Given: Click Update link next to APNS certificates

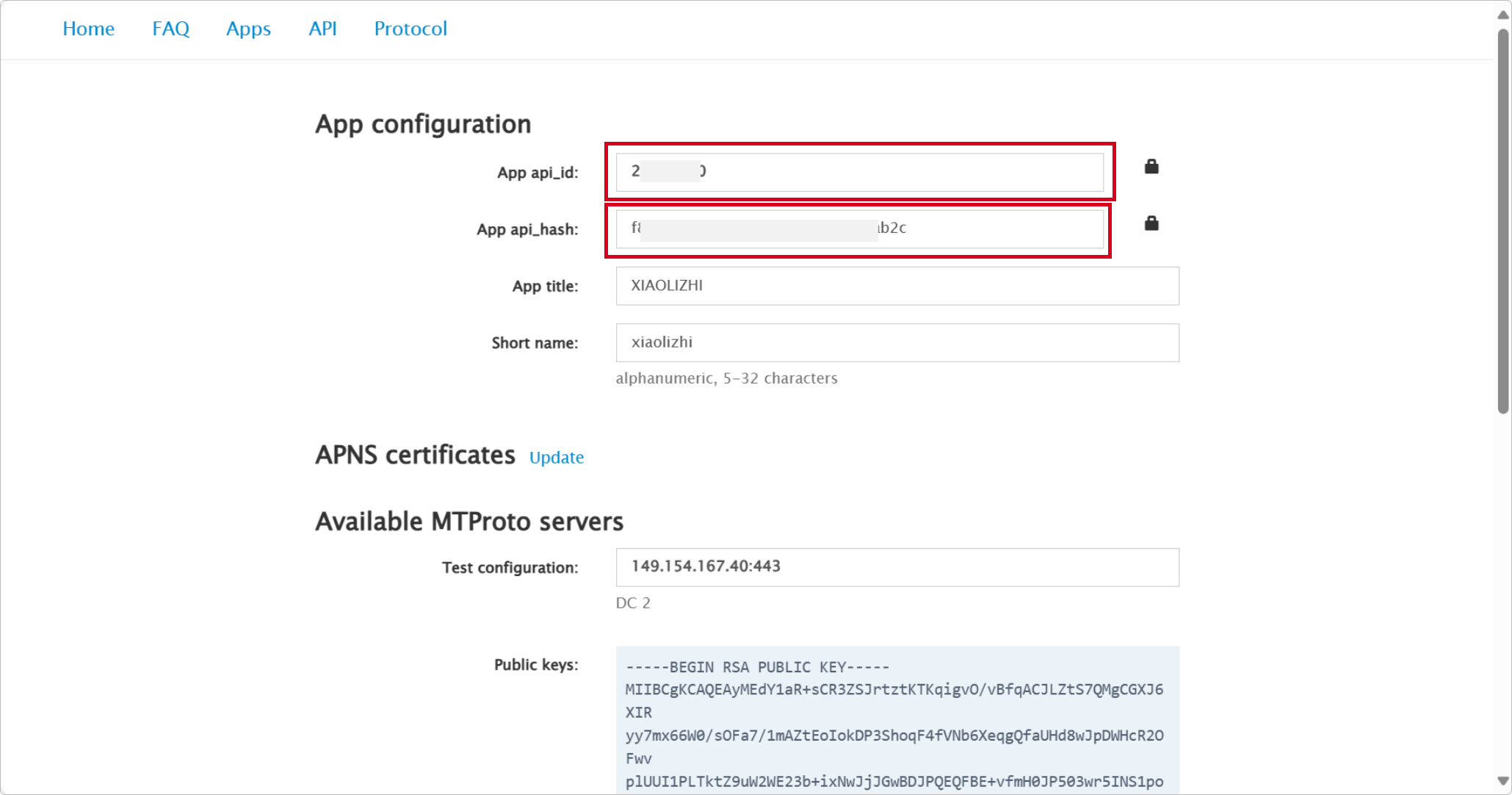Looking at the screenshot, I should [556, 457].
